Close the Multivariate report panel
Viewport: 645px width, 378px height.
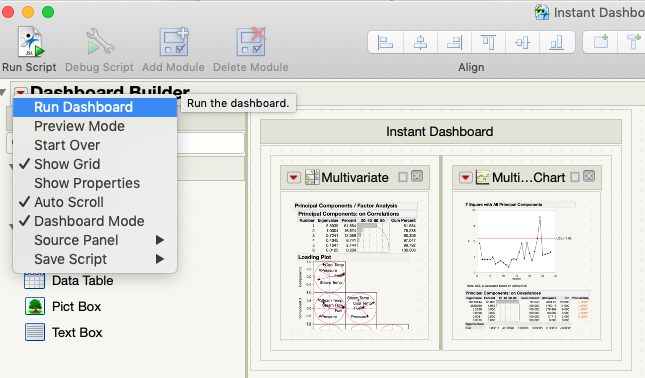[417, 176]
